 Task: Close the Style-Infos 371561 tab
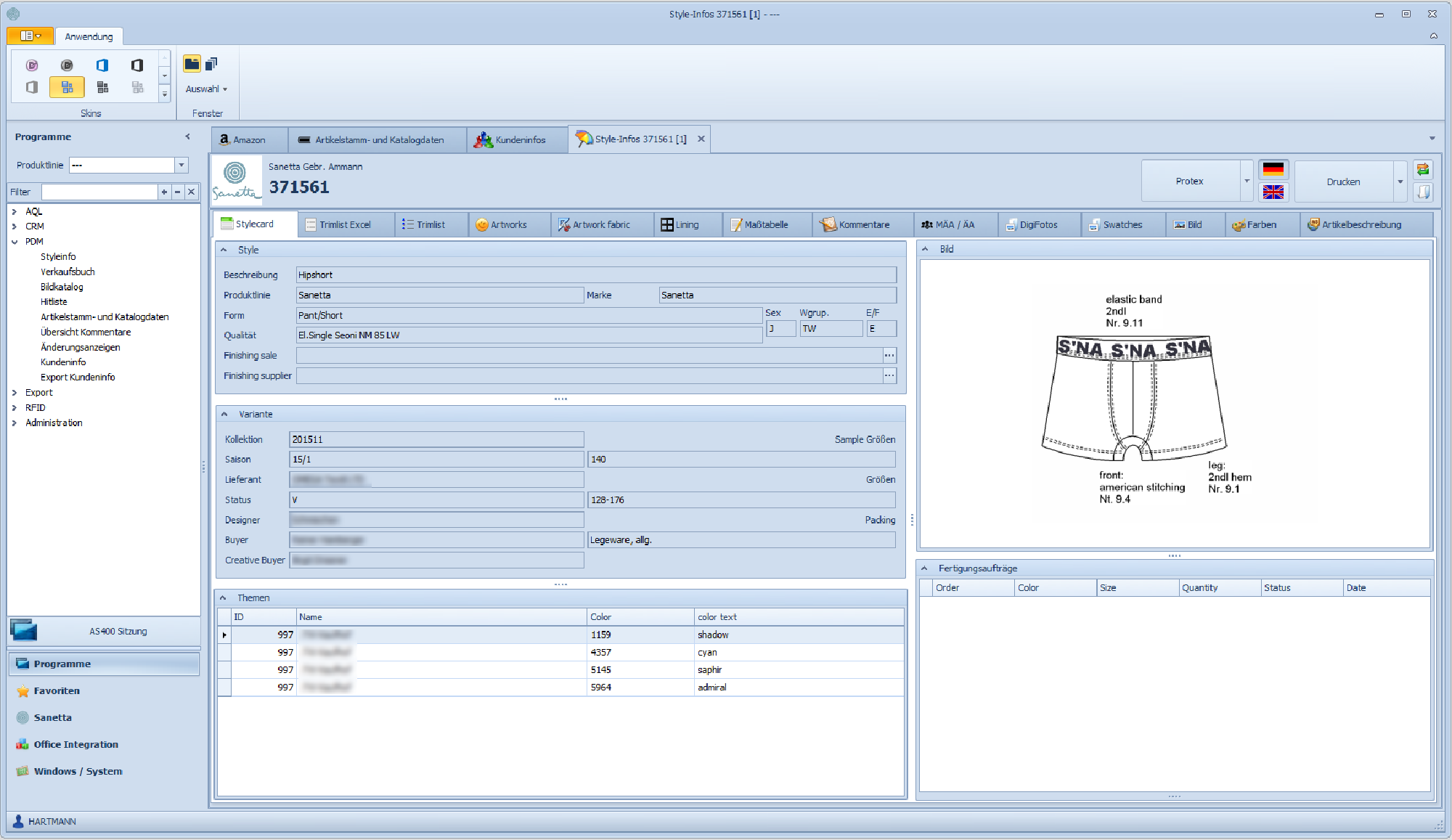(x=701, y=139)
